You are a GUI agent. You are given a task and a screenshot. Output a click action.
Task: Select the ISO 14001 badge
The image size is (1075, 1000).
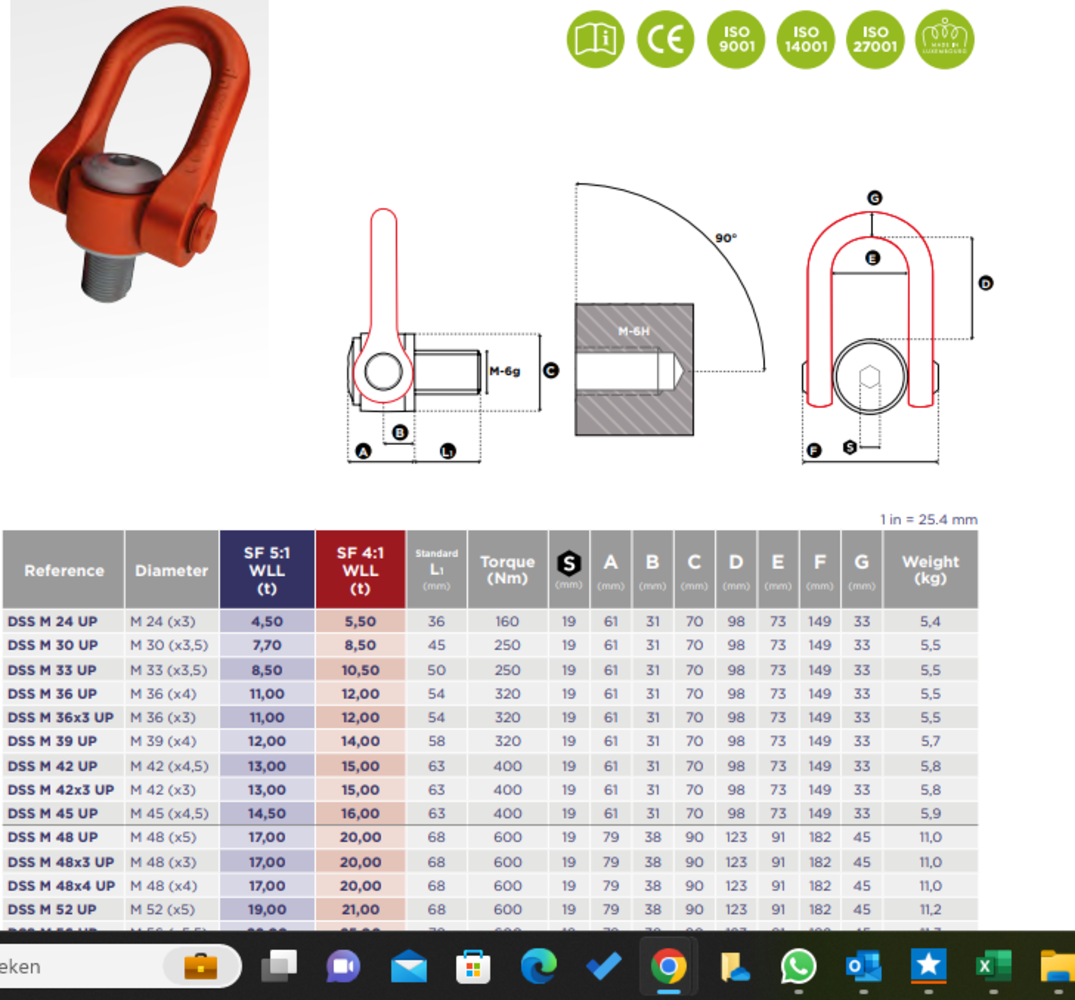click(x=805, y=40)
